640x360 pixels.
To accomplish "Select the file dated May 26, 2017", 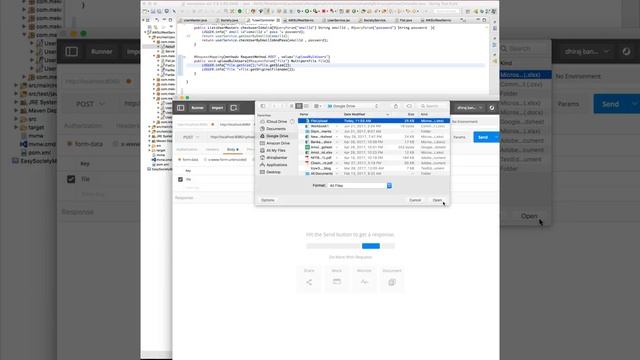I will pos(374,137).
